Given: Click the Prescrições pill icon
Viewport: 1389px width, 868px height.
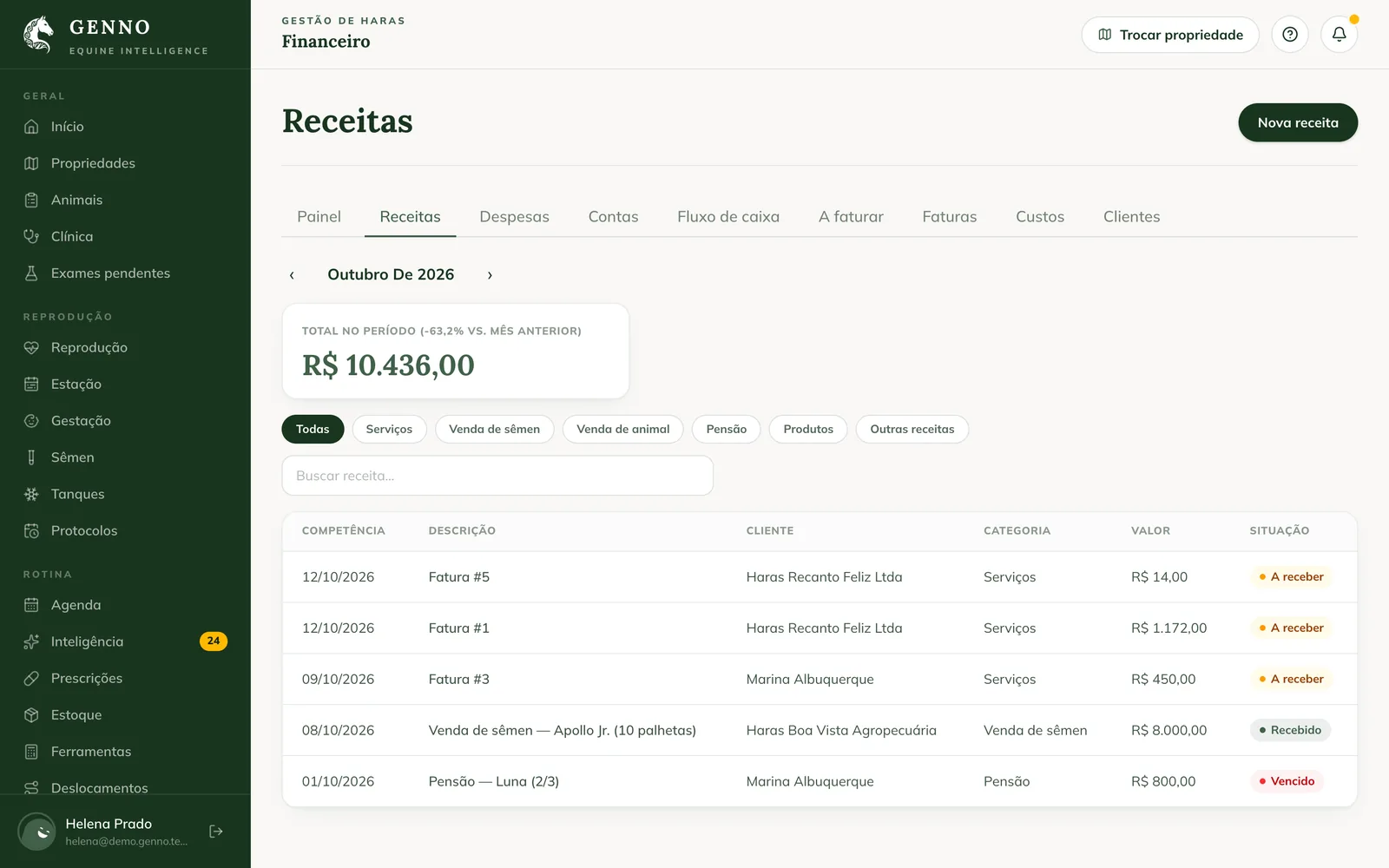Looking at the screenshot, I should [31, 678].
